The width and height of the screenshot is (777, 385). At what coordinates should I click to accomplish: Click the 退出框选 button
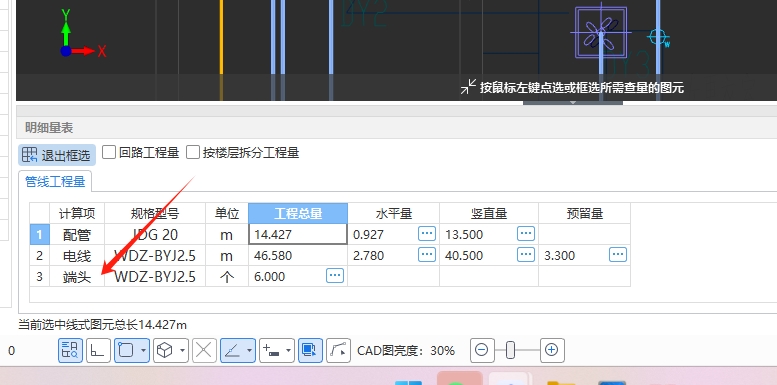pyautogui.click(x=56, y=155)
